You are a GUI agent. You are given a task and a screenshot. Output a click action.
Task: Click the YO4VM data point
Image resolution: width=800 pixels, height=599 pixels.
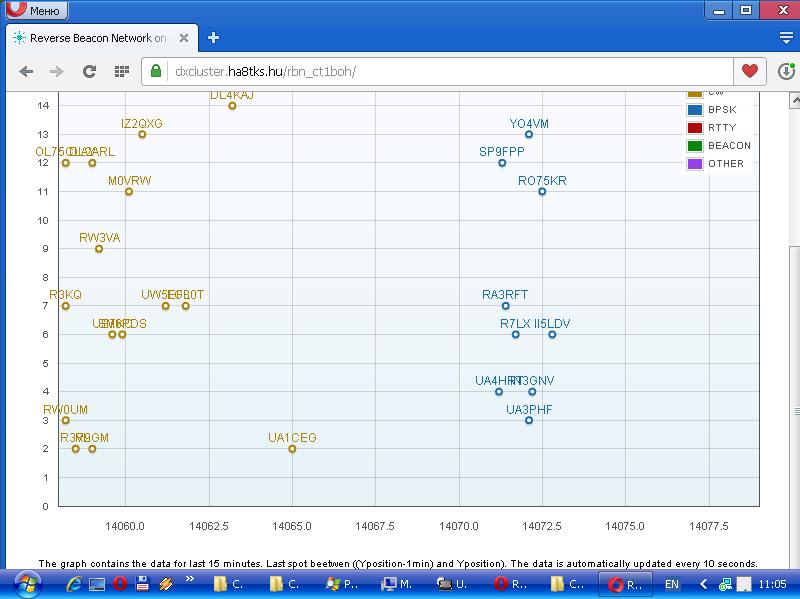point(529,134)
